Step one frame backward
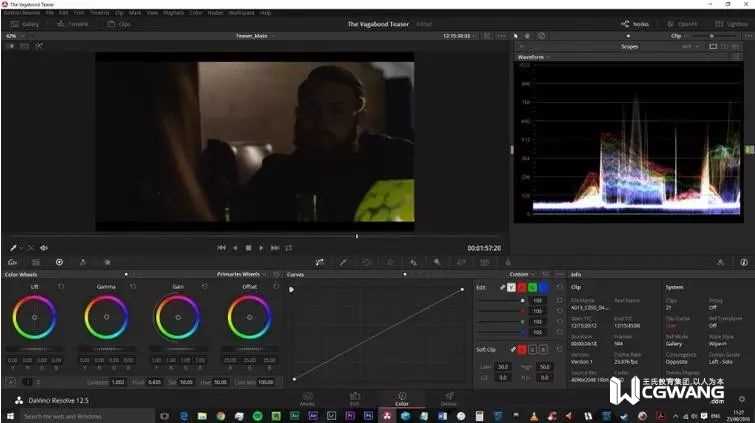This screenshot has width=755, height=423. 235,248
